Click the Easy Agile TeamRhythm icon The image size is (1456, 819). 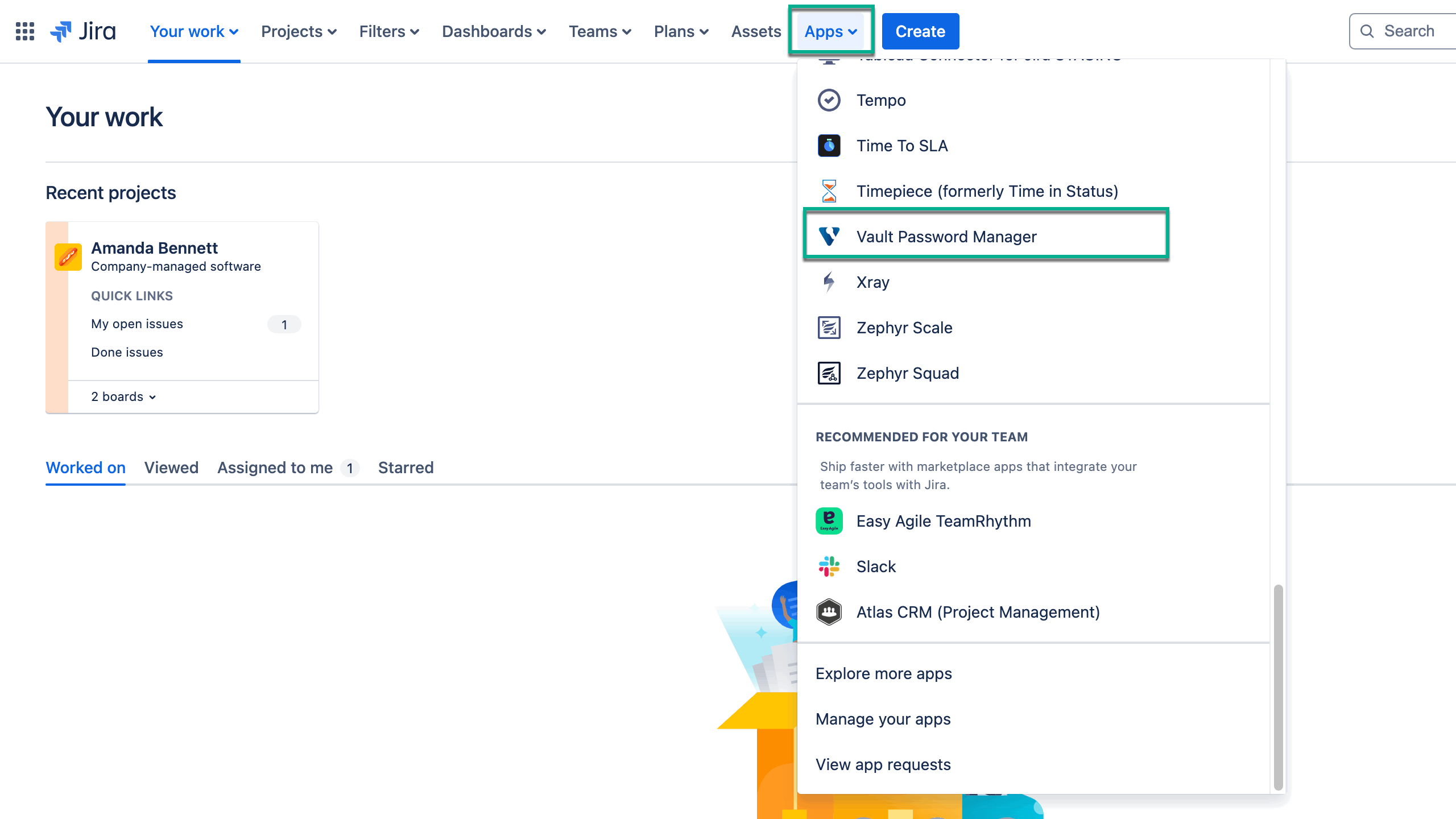(x=829, y=521)
